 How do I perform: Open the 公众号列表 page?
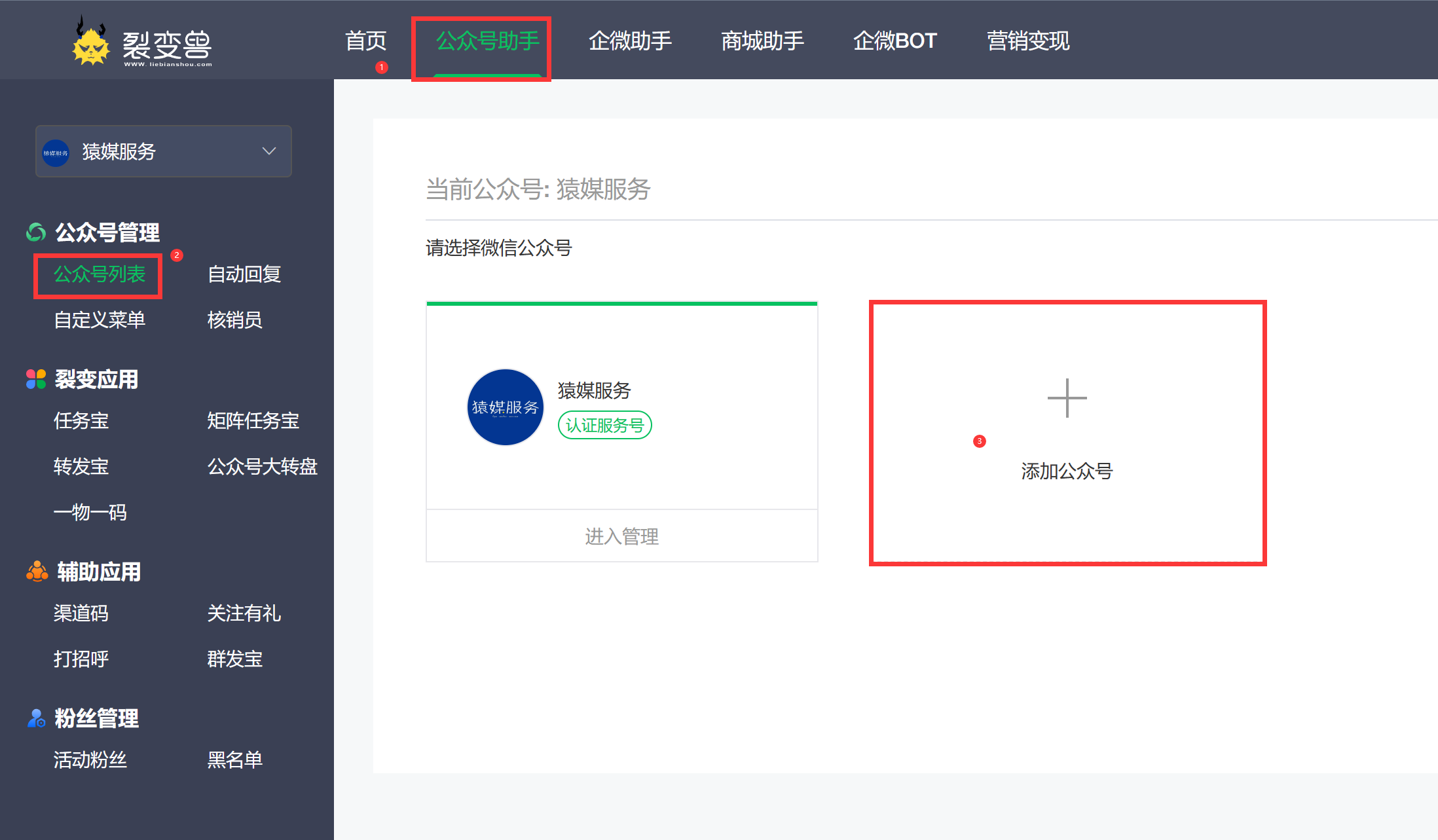click(100, 275)
